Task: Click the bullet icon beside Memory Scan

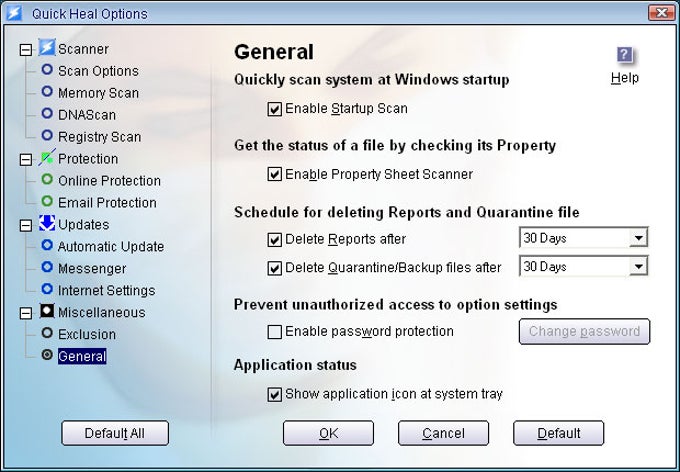Action: [x=47, y=92]
